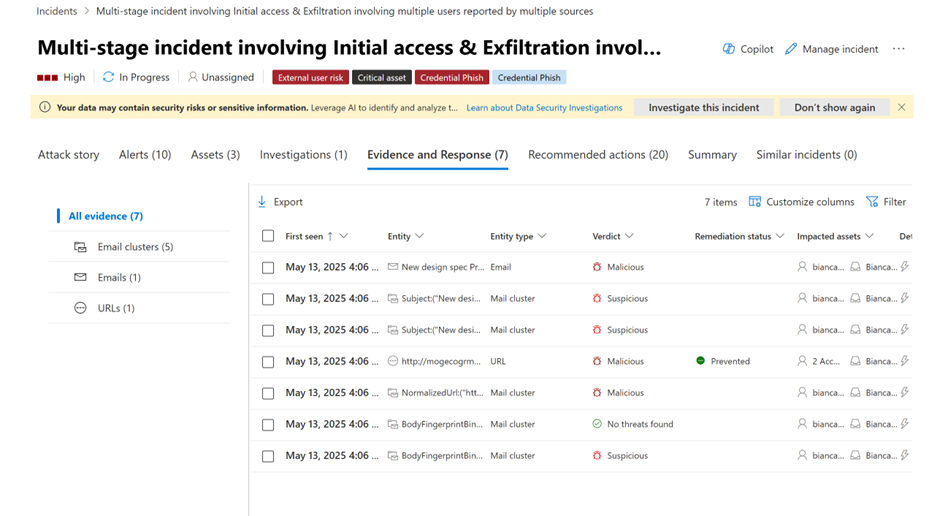Click the Manage incident pencil icon
The height and width of the screenshot is (516, 940).
click(x=791, y=49)
